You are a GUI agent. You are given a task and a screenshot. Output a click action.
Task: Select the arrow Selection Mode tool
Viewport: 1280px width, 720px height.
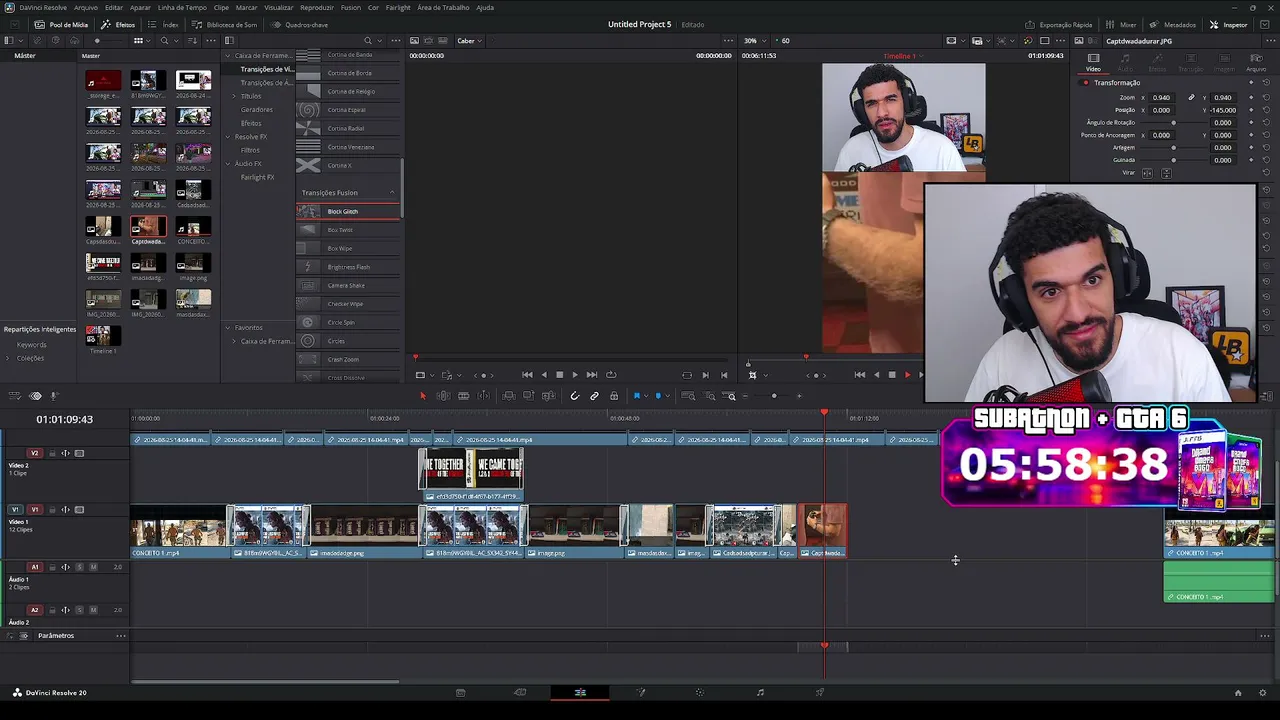click(x=423, y=396)
